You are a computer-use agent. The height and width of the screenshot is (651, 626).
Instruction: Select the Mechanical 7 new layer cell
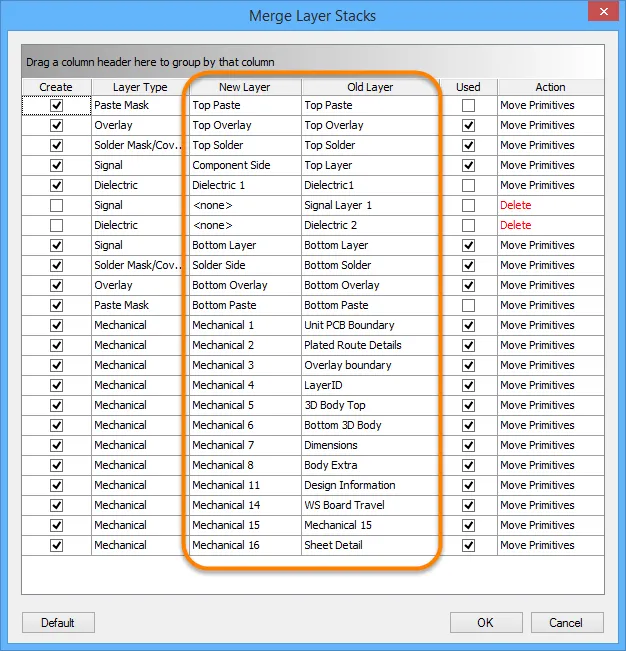[245, 445]
